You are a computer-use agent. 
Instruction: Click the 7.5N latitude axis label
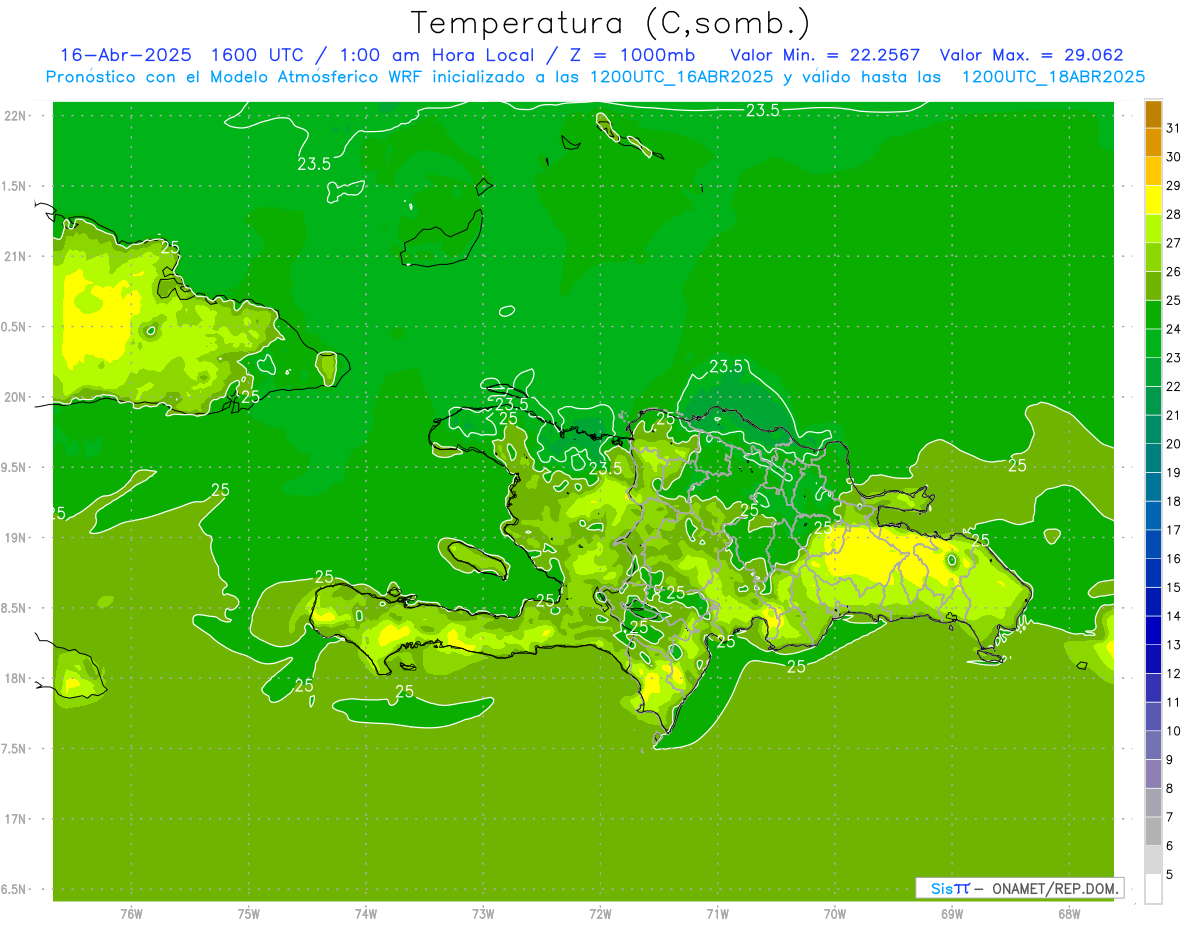click(x=15, y=749)
